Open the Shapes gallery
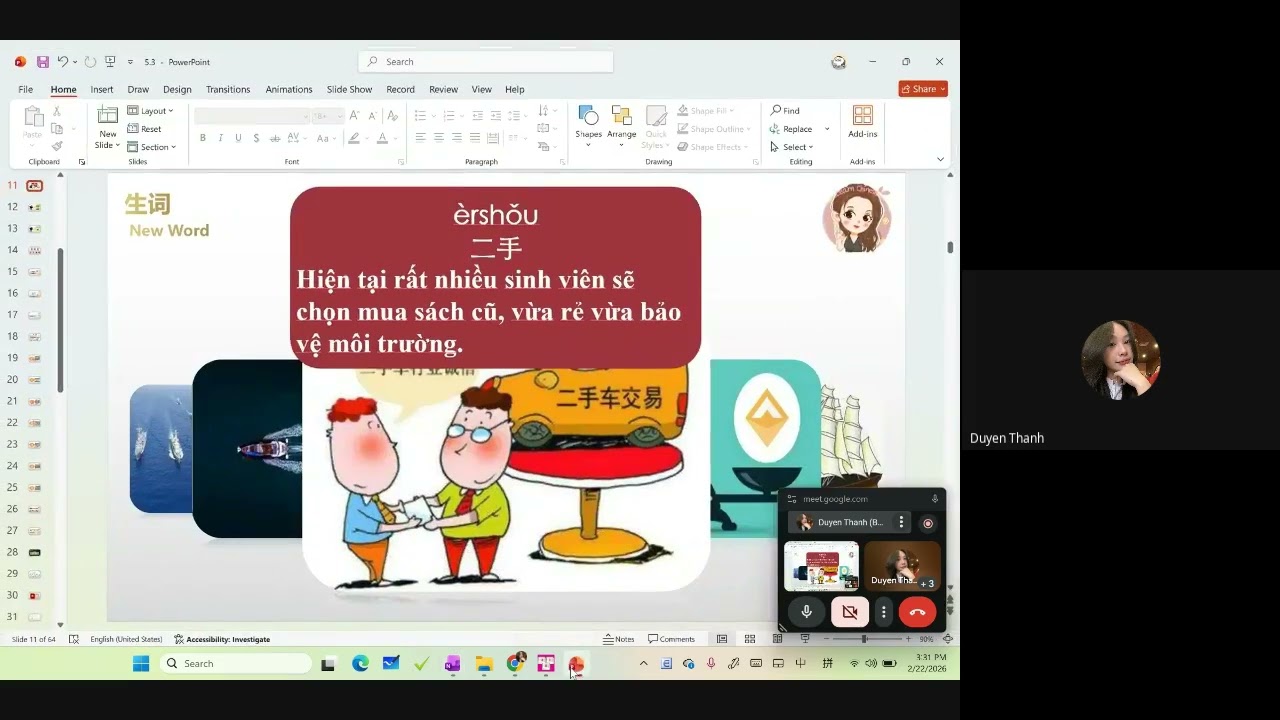Image resolution: width=1280 pixels, height=720 pixels. pyautogui.click(x=588, y=125)
